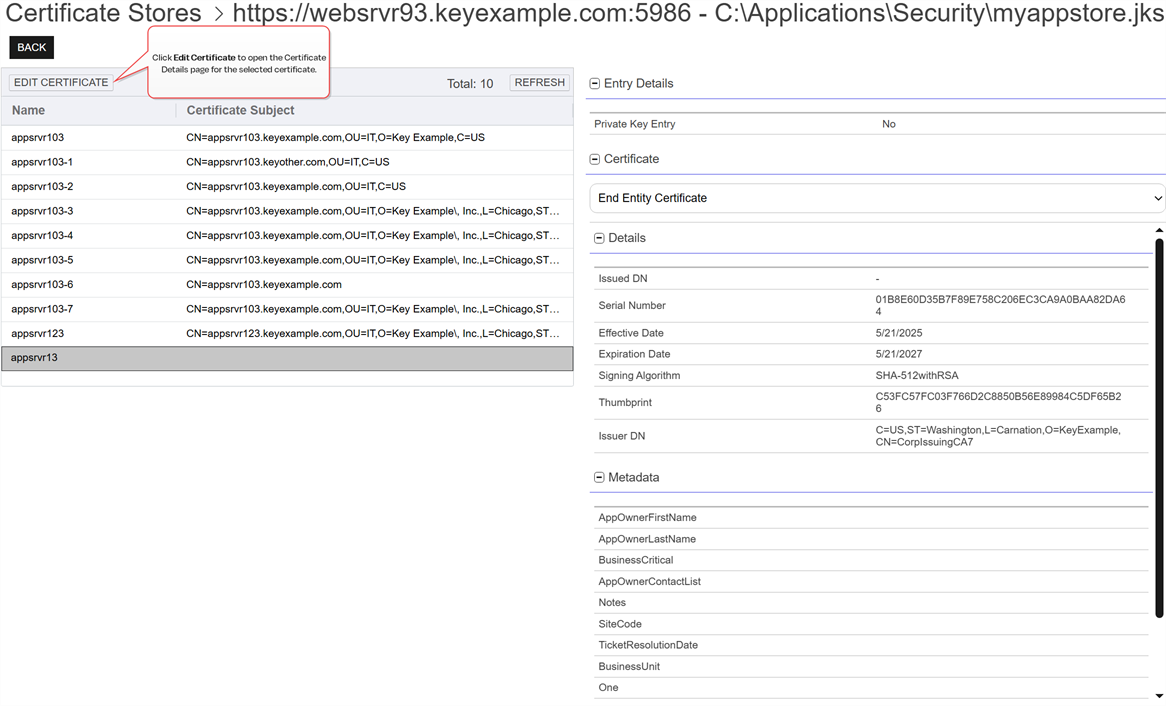Open the End Entity Certificate dropdown
Image resolution: width=1166 pixels, height=706 pixels.
click(x=877, y=198)
